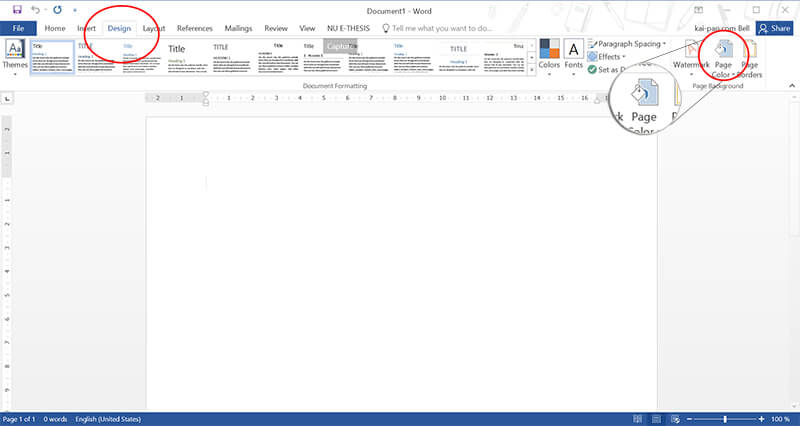800x426 pixels.
Task: Click the Save icon in the quick access toolbar
Action: 17,10
